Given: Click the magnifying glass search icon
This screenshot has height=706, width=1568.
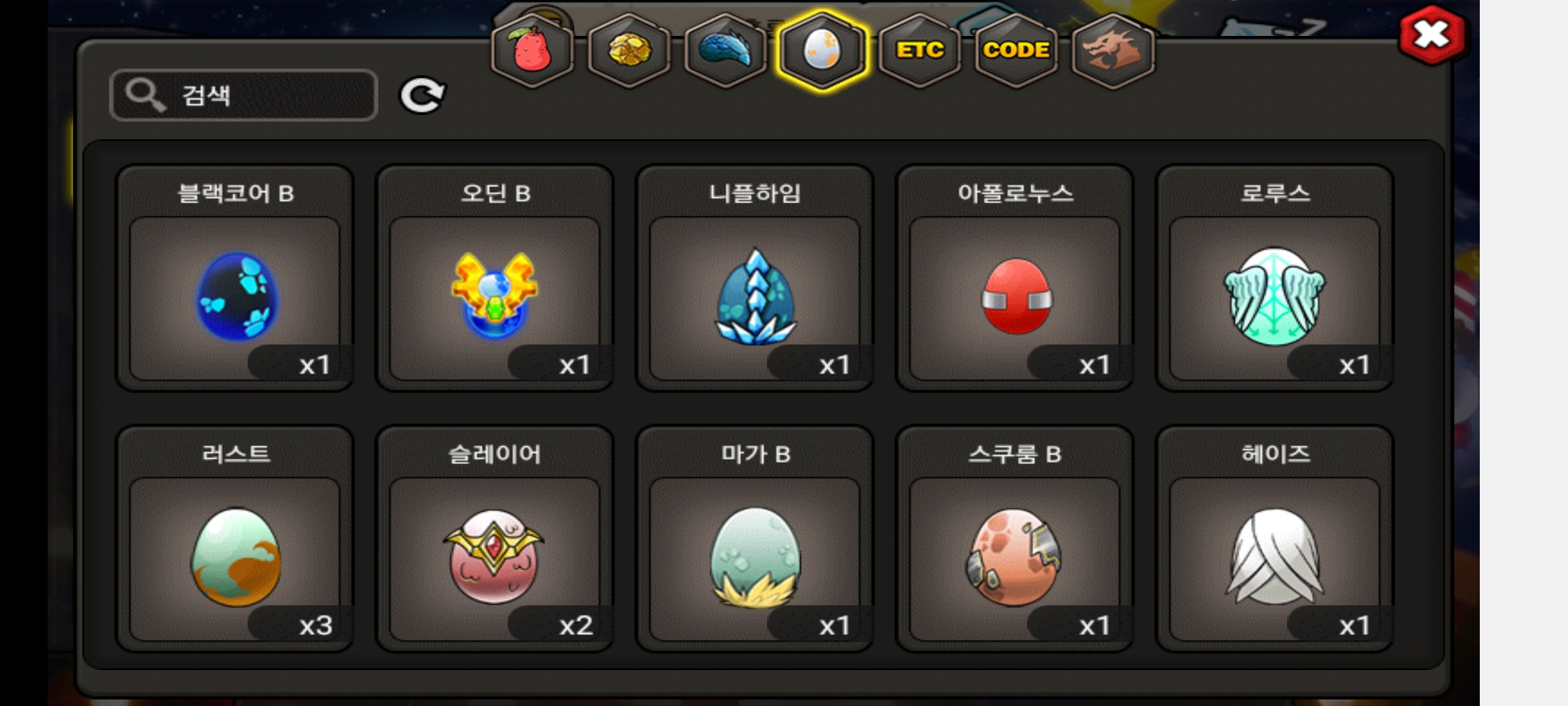Looking at the screenshot, I should [145, 95].
